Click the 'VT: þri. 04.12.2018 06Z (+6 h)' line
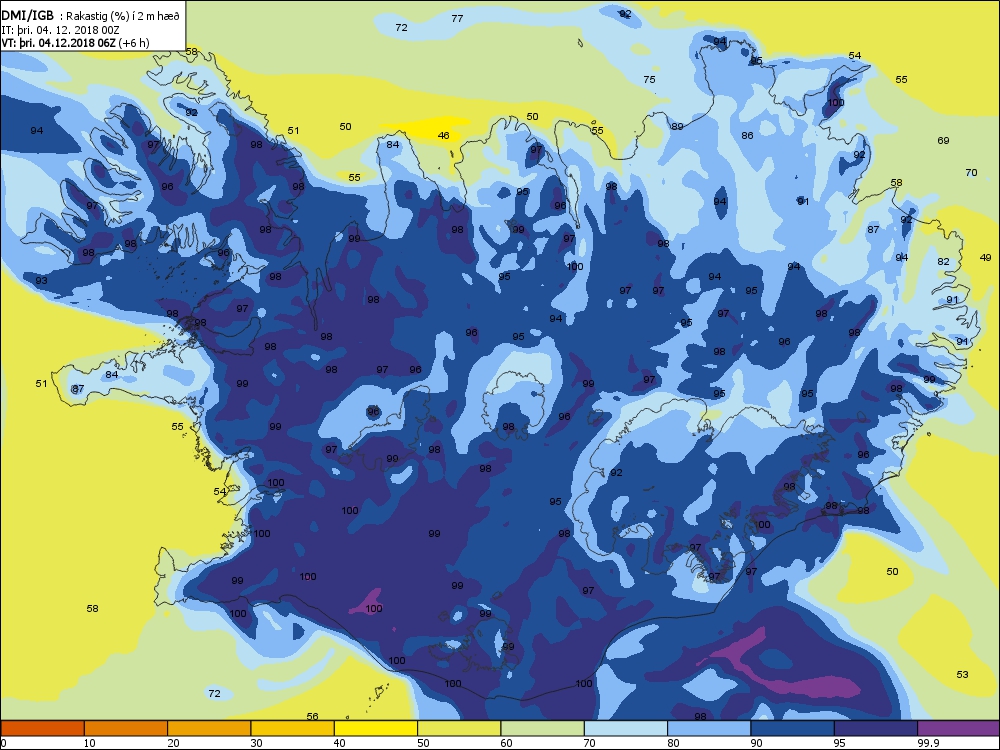 coord(75,43)
